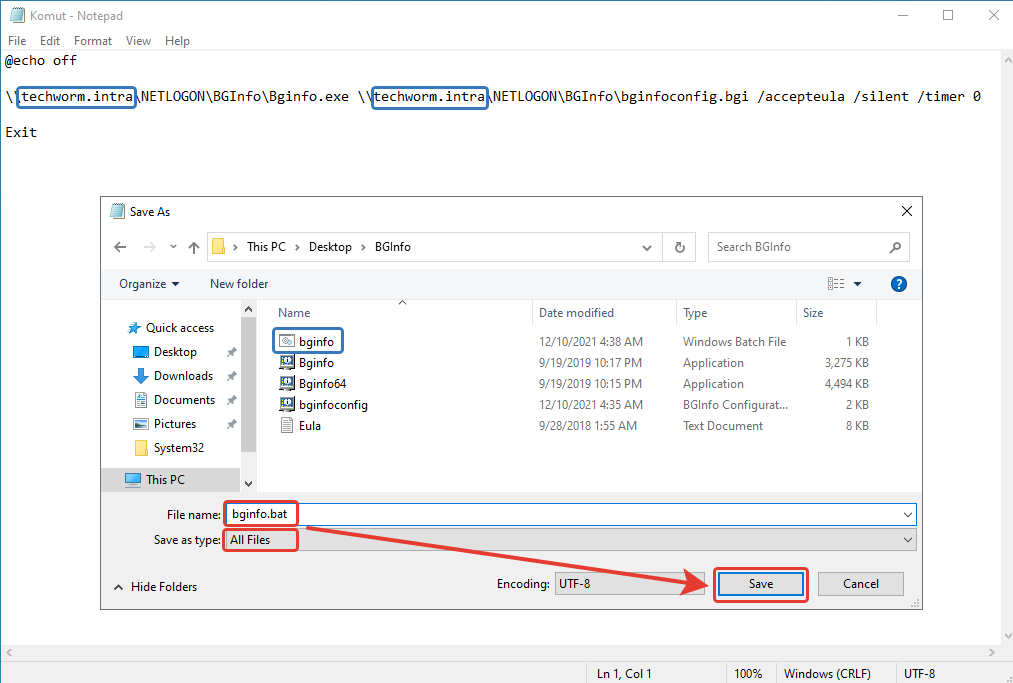Viewport: 1013px width, 683px height.
Task: Select the bginfoconfig configuration file
Action: click(x=332, y=405)
